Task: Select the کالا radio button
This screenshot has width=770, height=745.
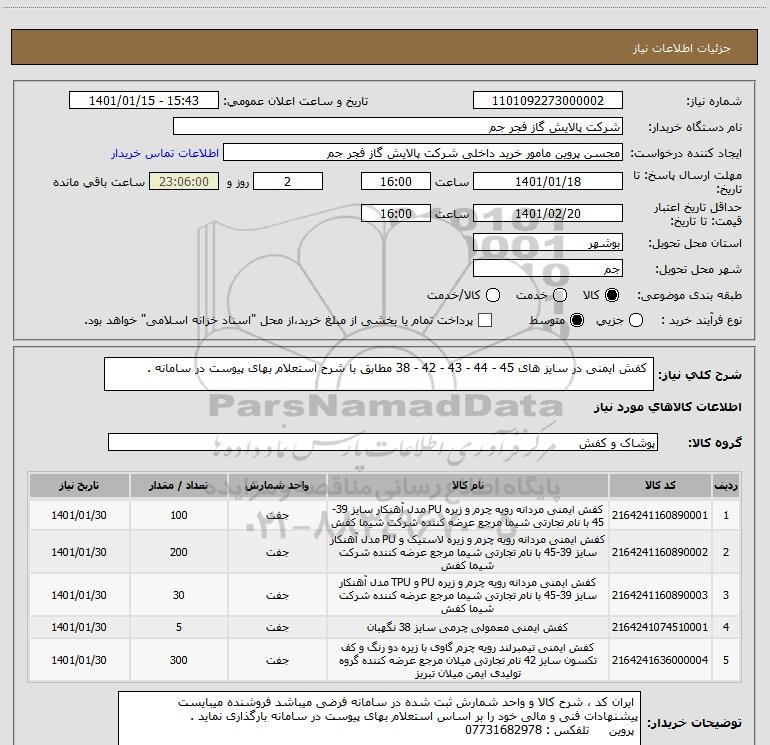Action: click(x=612, y=295)
